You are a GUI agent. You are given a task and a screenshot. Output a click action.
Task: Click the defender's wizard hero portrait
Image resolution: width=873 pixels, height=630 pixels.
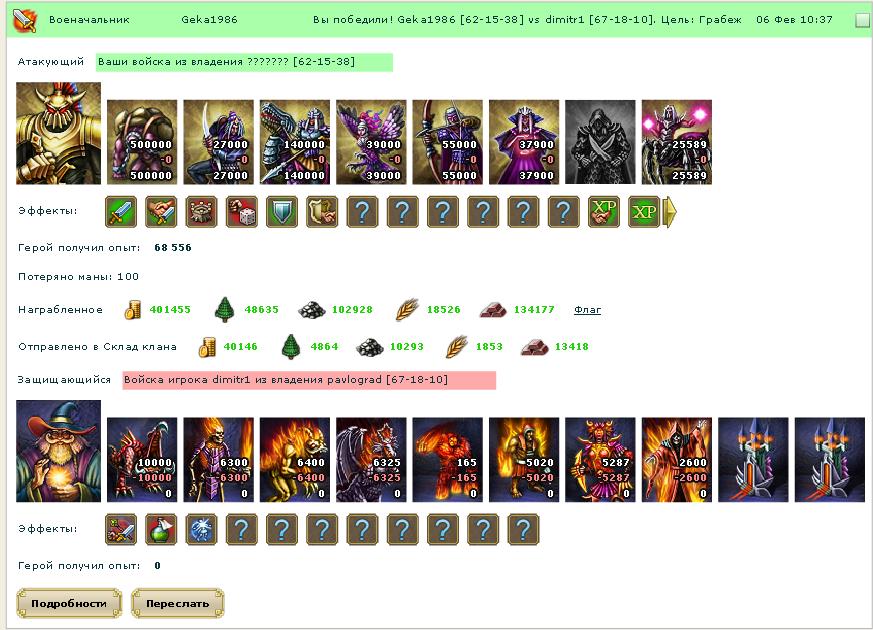pyautogui.click(x=58, y=451)
